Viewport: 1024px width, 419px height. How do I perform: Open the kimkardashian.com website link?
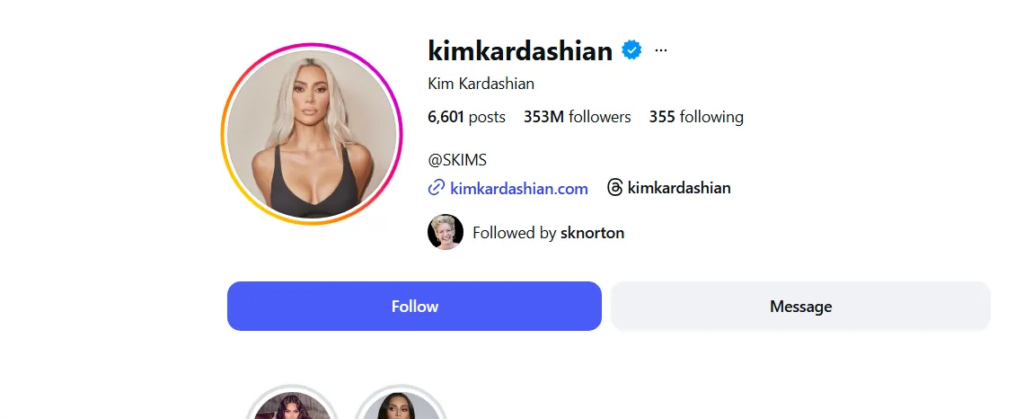[519, 189]
